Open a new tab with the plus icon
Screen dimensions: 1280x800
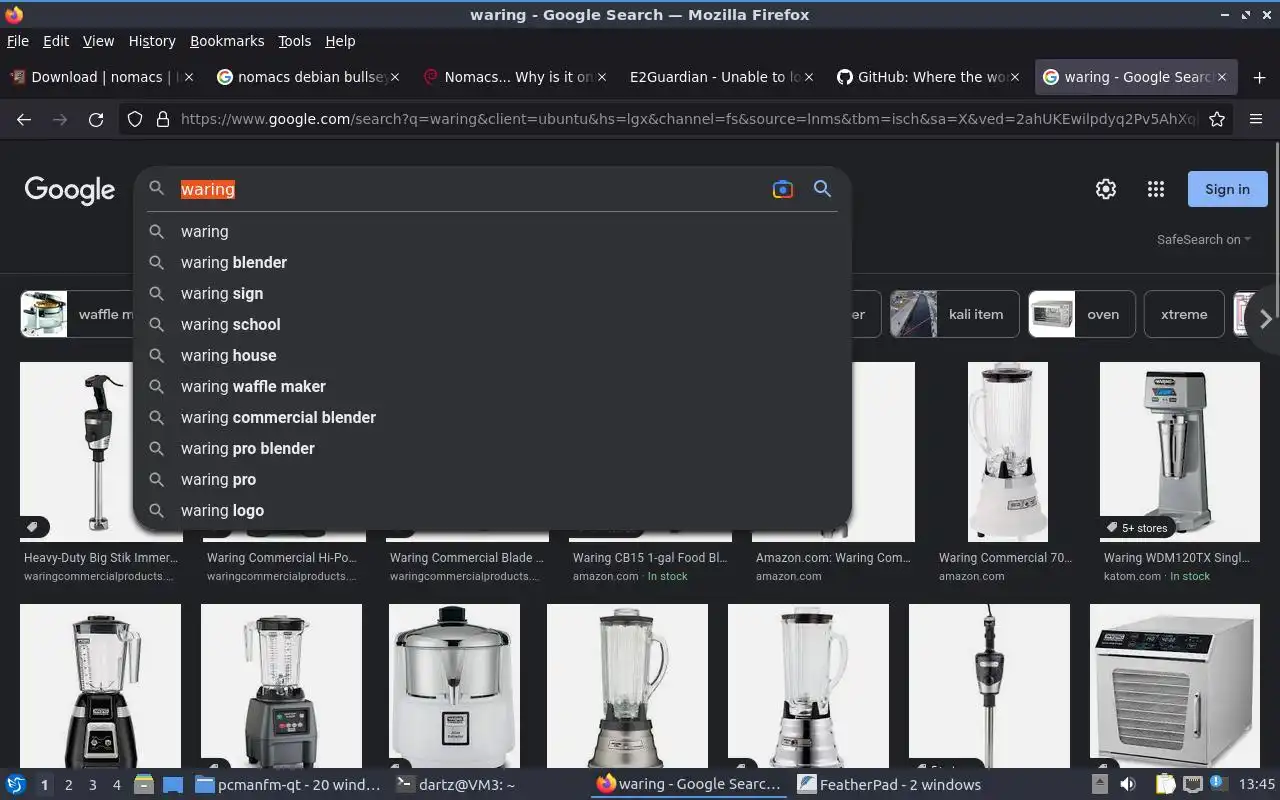tap(1259, 77)
